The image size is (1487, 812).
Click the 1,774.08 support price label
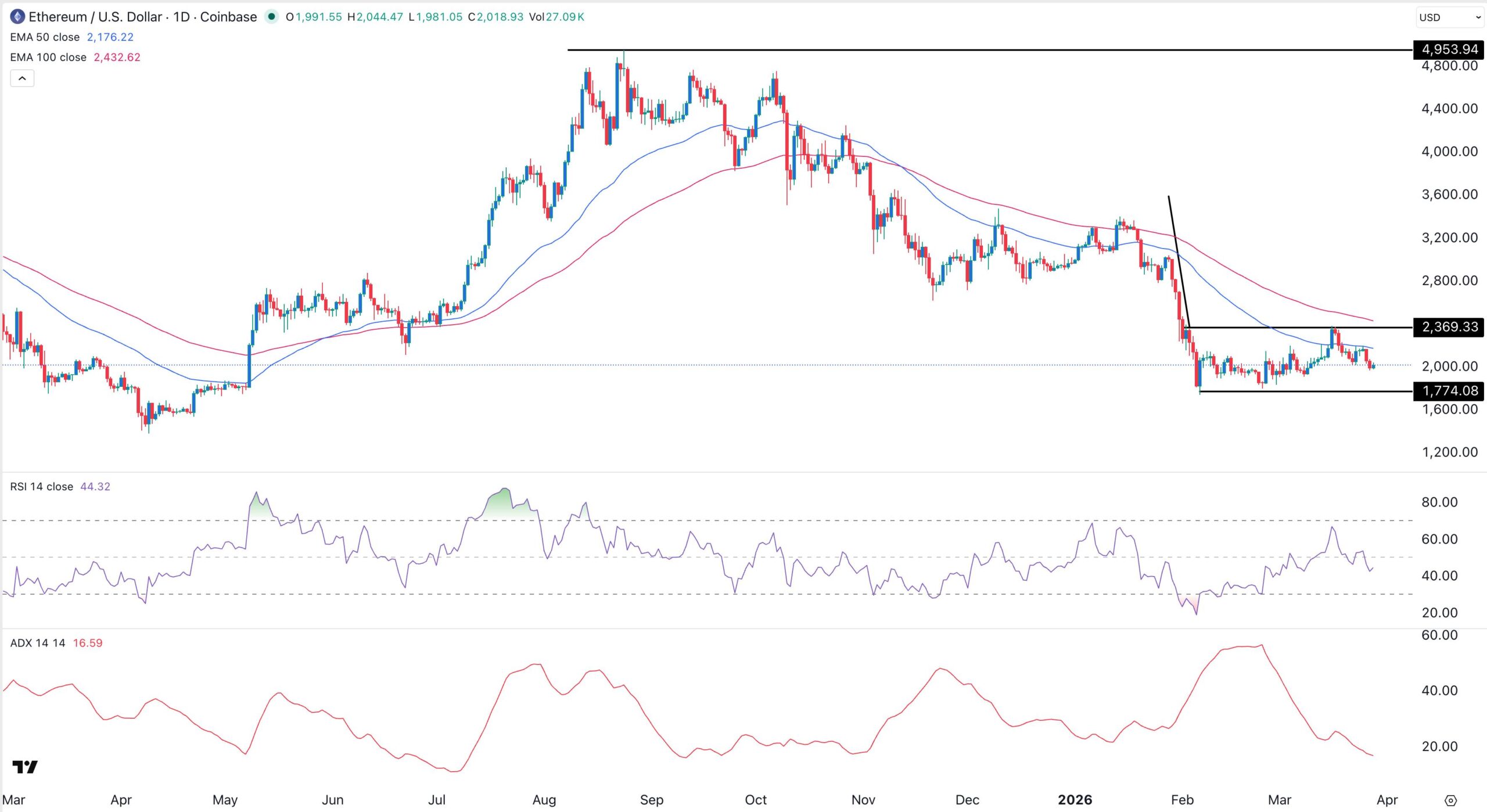(1449, 391)
